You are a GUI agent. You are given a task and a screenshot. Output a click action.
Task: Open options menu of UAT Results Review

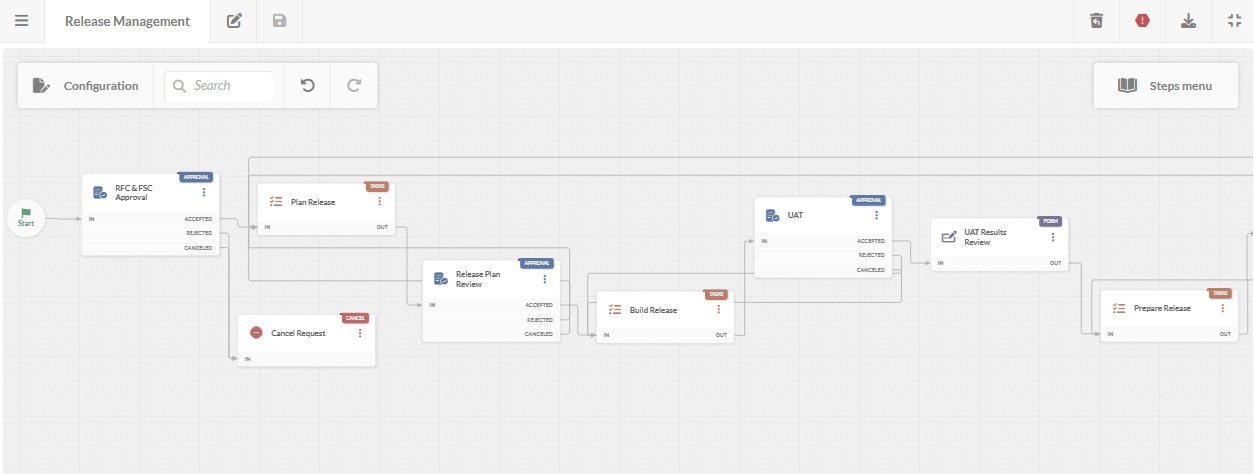coord(1053,237)
